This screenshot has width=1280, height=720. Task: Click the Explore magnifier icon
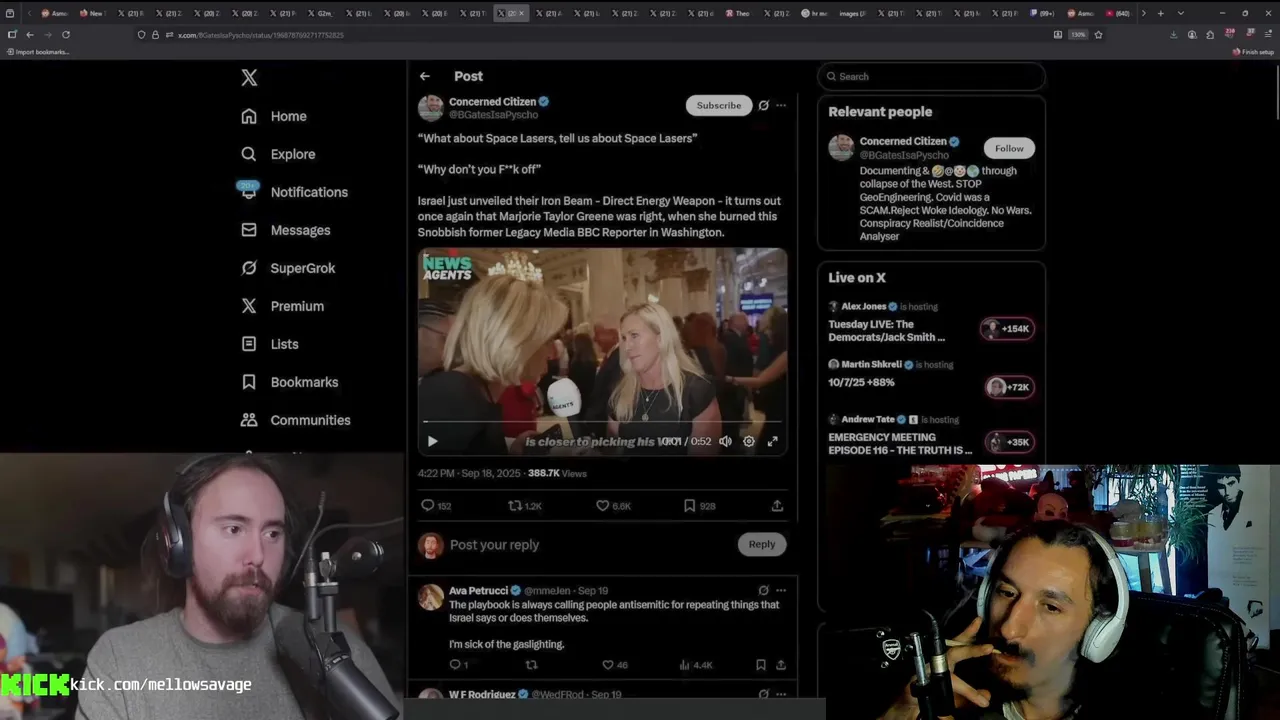249,154
